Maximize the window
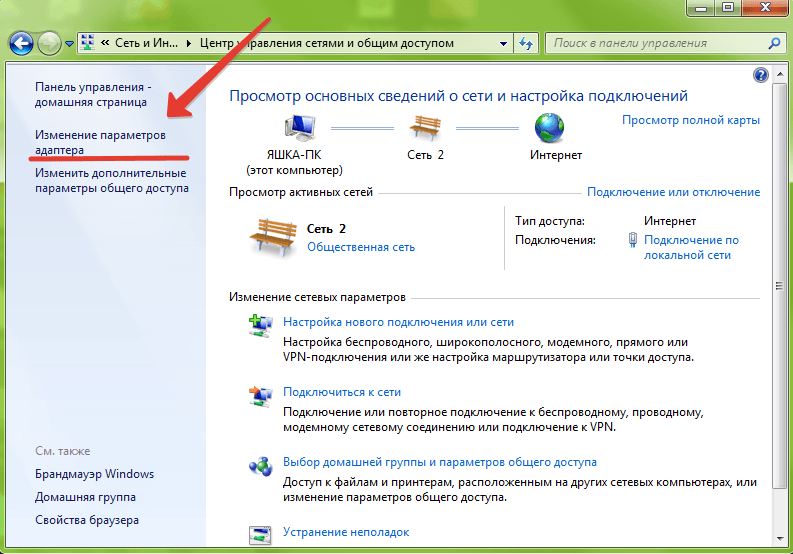 coord(728,8)
